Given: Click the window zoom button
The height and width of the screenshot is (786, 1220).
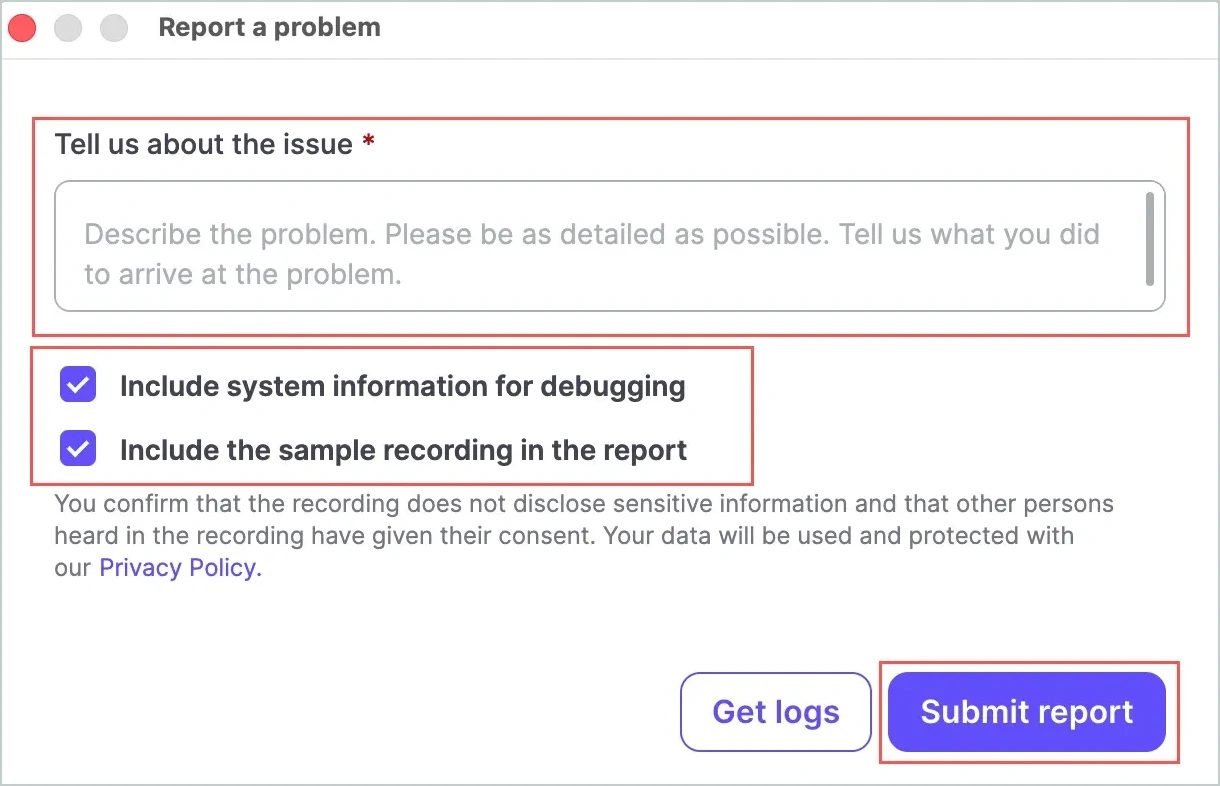Looking at the screenshot, I should [x=114, y=28].
